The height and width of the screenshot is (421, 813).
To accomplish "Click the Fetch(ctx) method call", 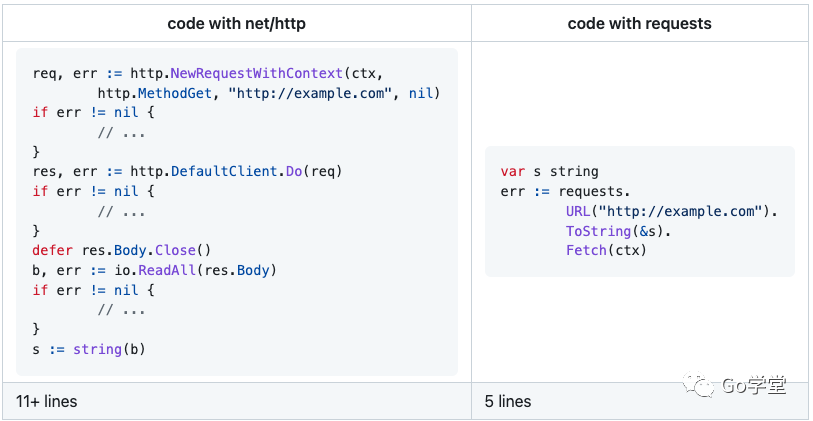I will click(606, 250).
